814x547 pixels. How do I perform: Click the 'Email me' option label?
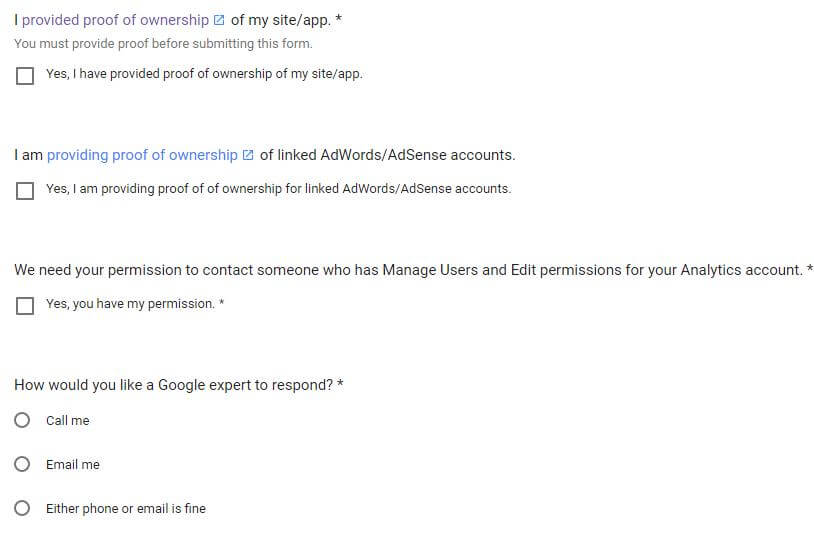[x=73, y=464]
